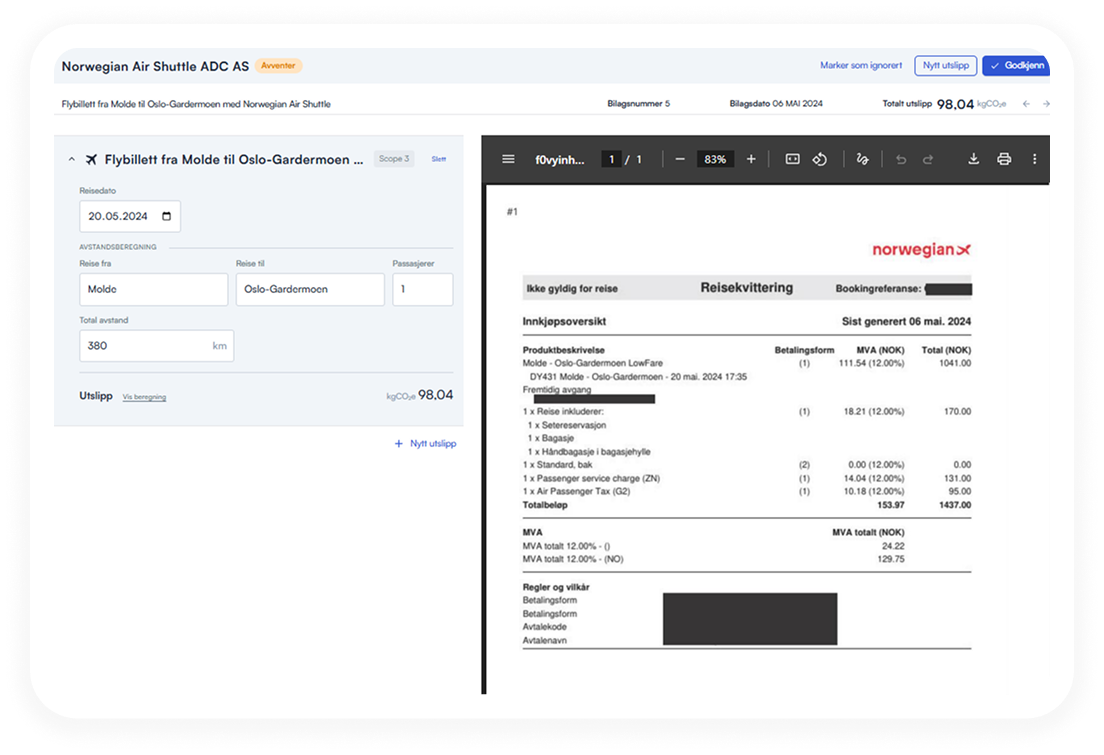Click the Norwegian Air Shuttle ADC AS title

tap(155, 66)
